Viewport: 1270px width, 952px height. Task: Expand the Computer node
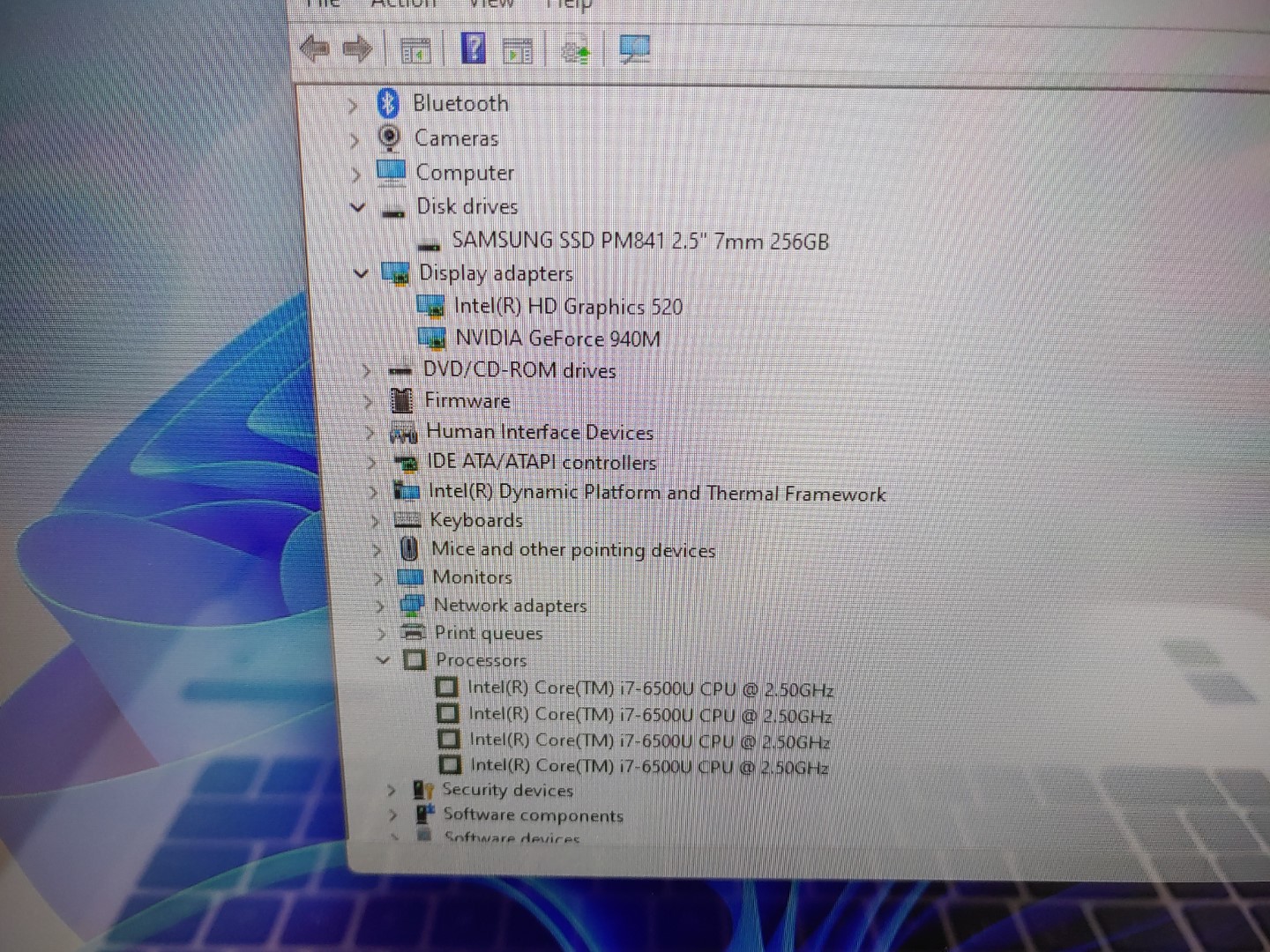pyautogui.click(x=356, y=175)
